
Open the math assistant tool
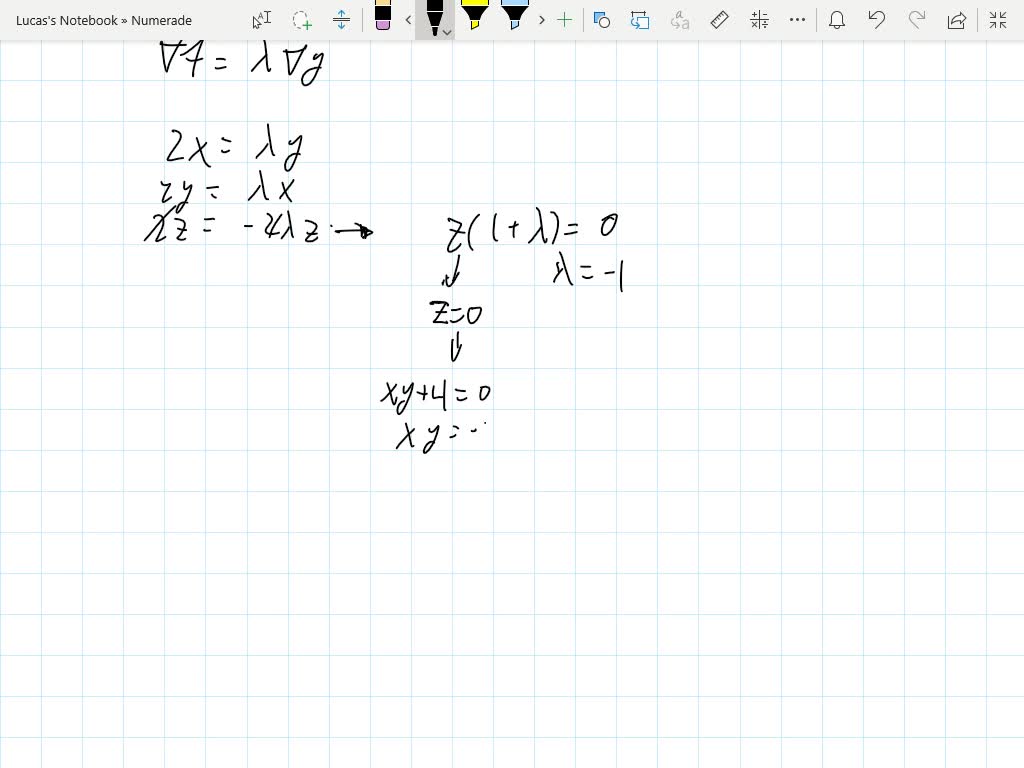tap(758, 20)
